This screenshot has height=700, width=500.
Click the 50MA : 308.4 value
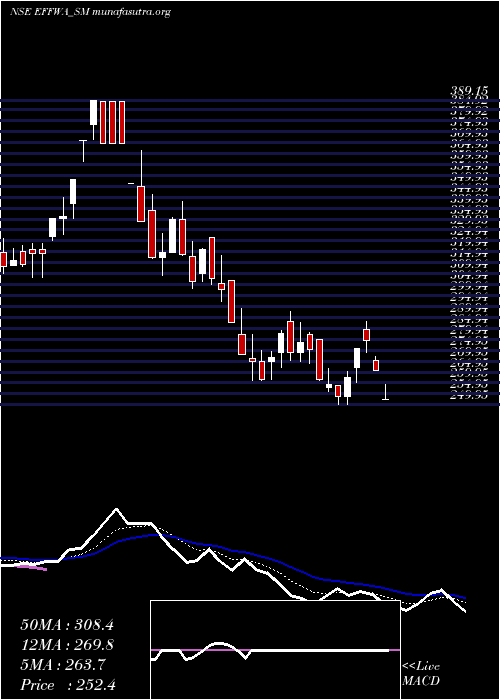pos(67,625)
